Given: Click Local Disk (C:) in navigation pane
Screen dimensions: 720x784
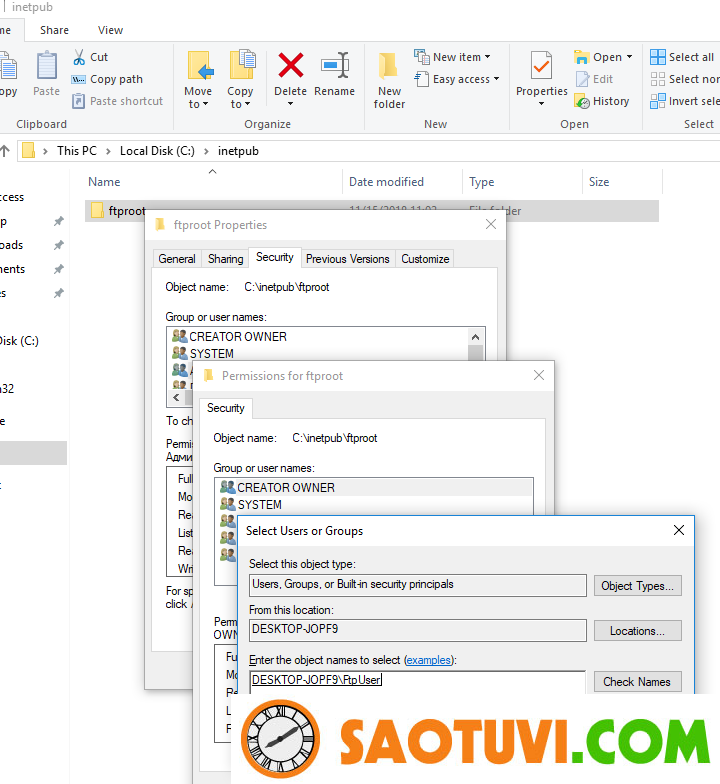Looking at the screenshot, I should point(19,341).
